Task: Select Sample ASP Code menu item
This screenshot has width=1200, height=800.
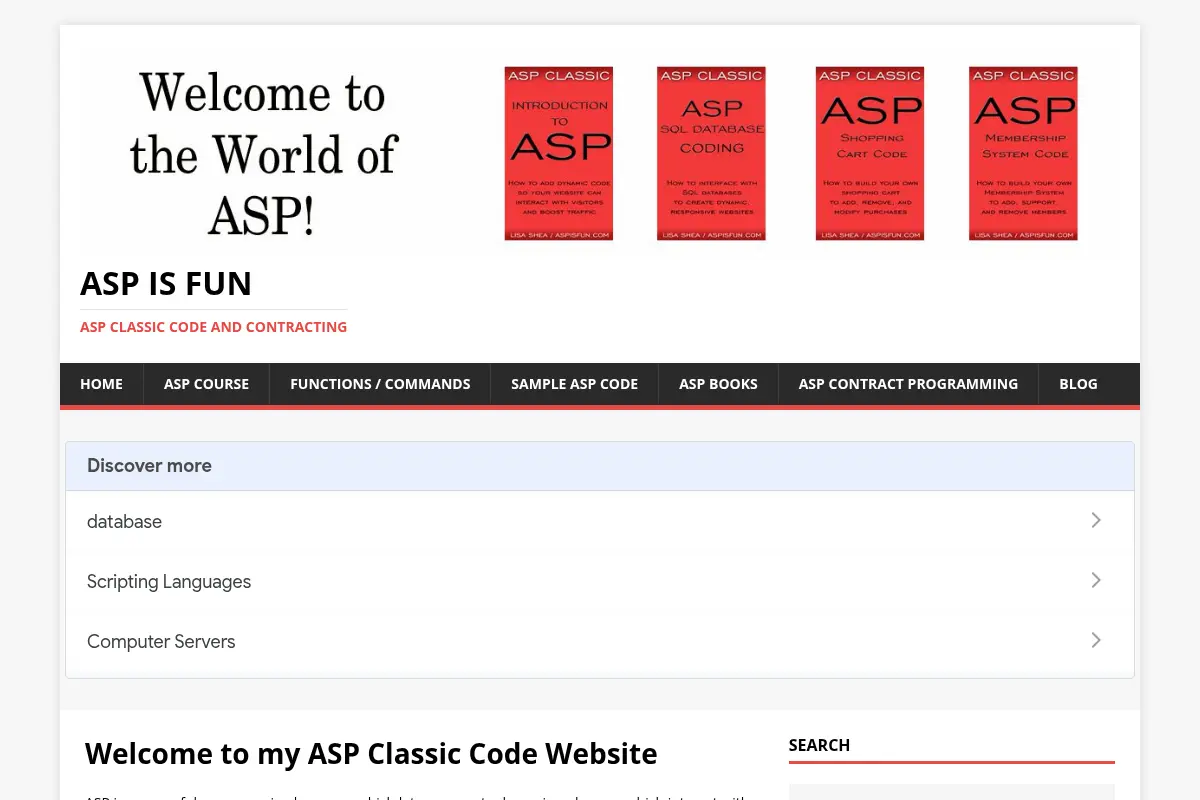Action: tap(574, 384)
